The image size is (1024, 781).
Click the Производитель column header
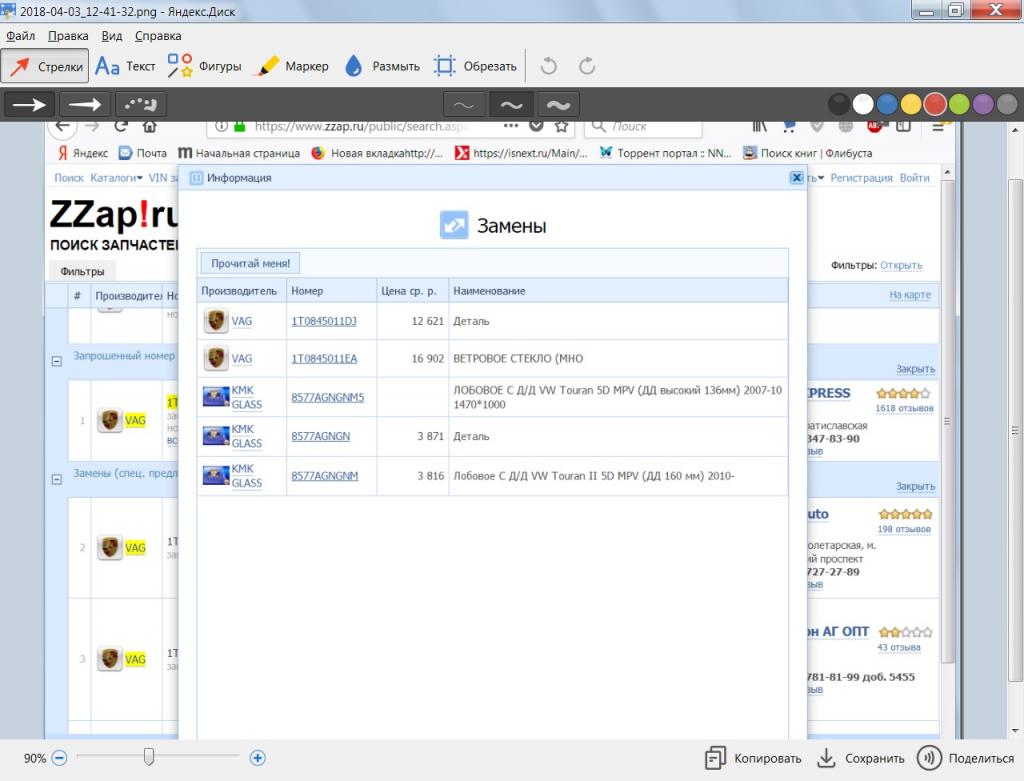(242, 291)
